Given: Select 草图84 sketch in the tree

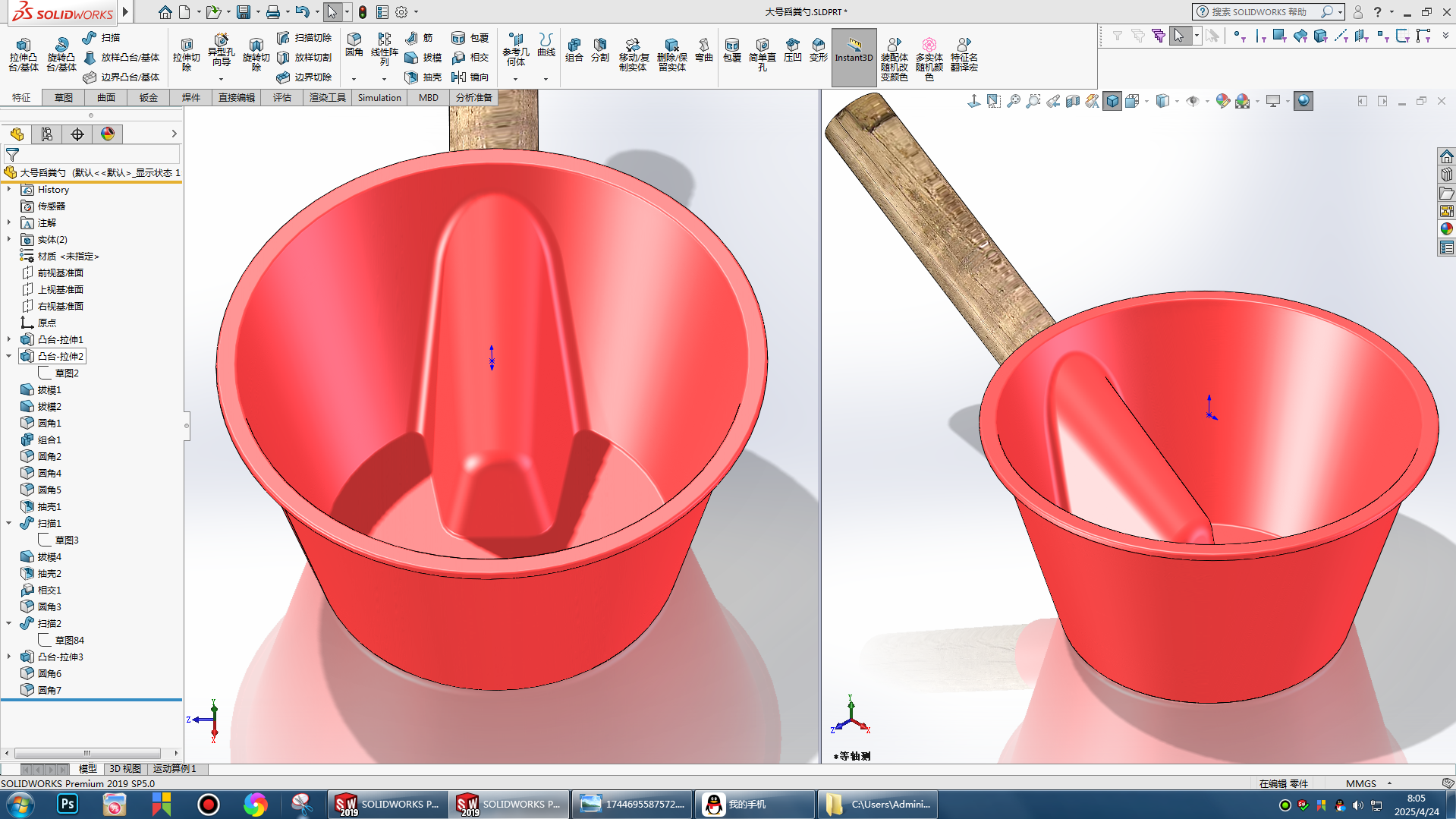Looking at the screenshot, I should pyautogui.click(x=69, y=641).
